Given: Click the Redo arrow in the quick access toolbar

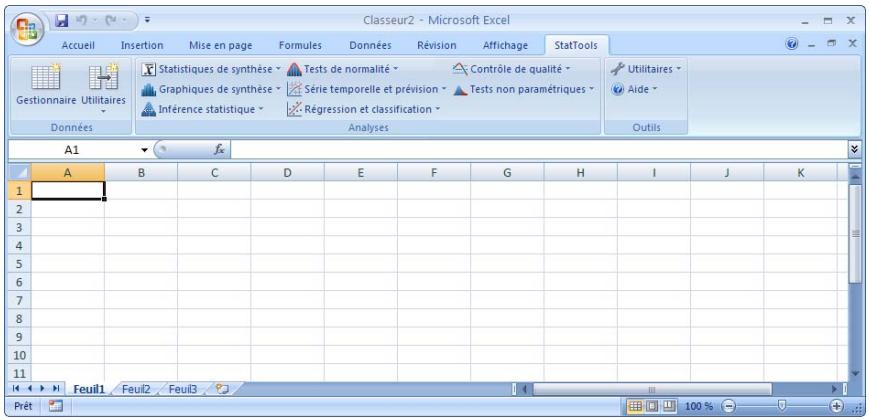Looking at the screenshot, I should pos(111,21).
